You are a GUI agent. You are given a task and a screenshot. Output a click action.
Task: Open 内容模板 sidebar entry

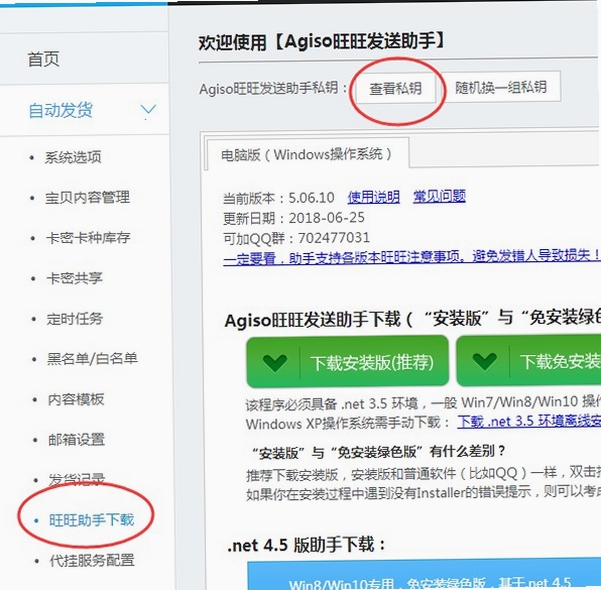[76, 399]
